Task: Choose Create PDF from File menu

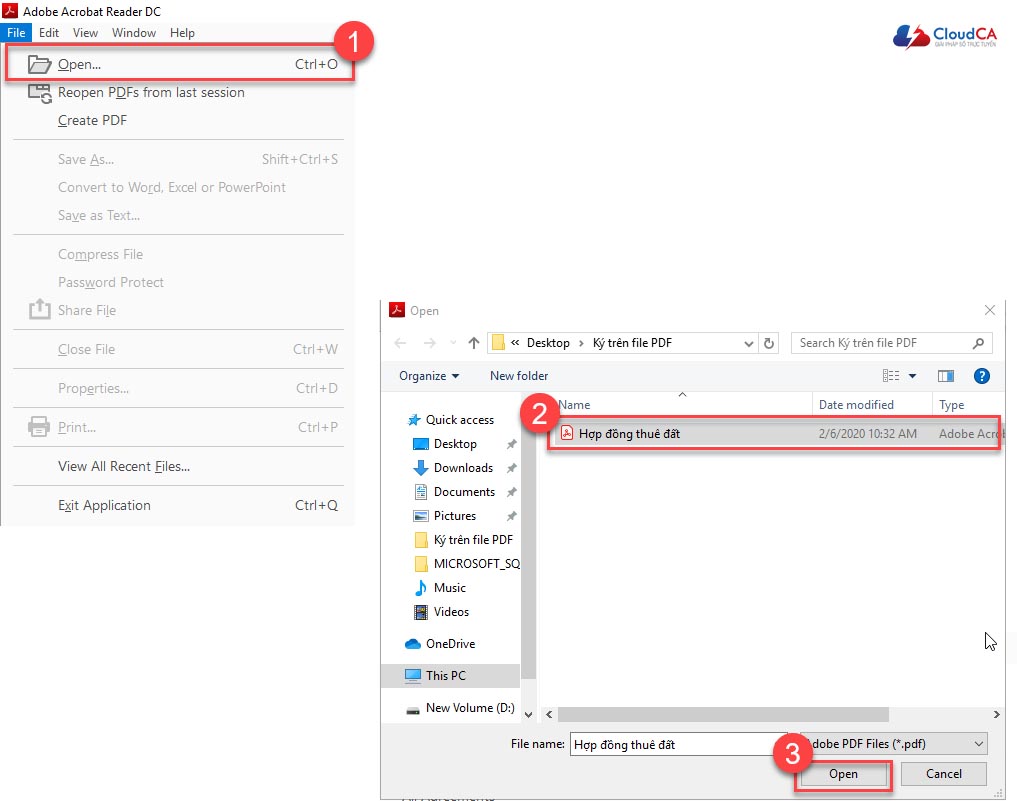Action: tap(178, 121)
